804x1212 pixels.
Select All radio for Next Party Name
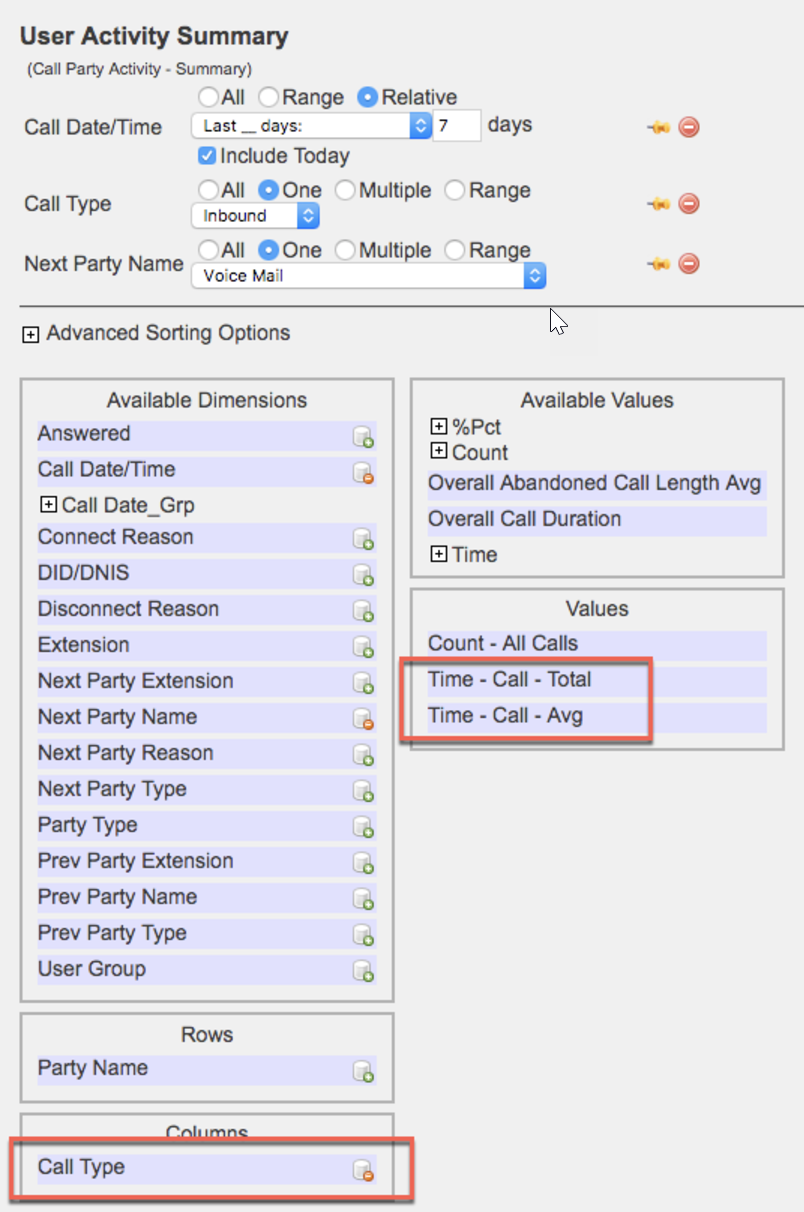(x=208, y=250)
